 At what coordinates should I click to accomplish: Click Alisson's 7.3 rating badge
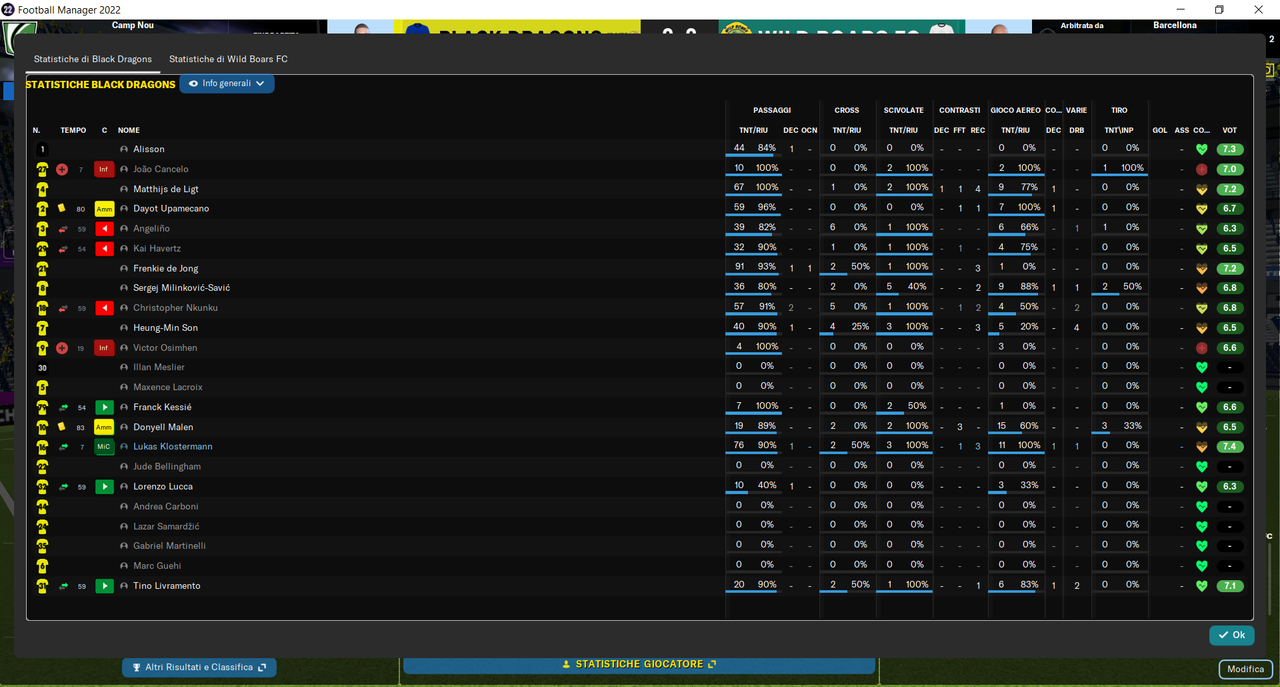(1230, 150)
